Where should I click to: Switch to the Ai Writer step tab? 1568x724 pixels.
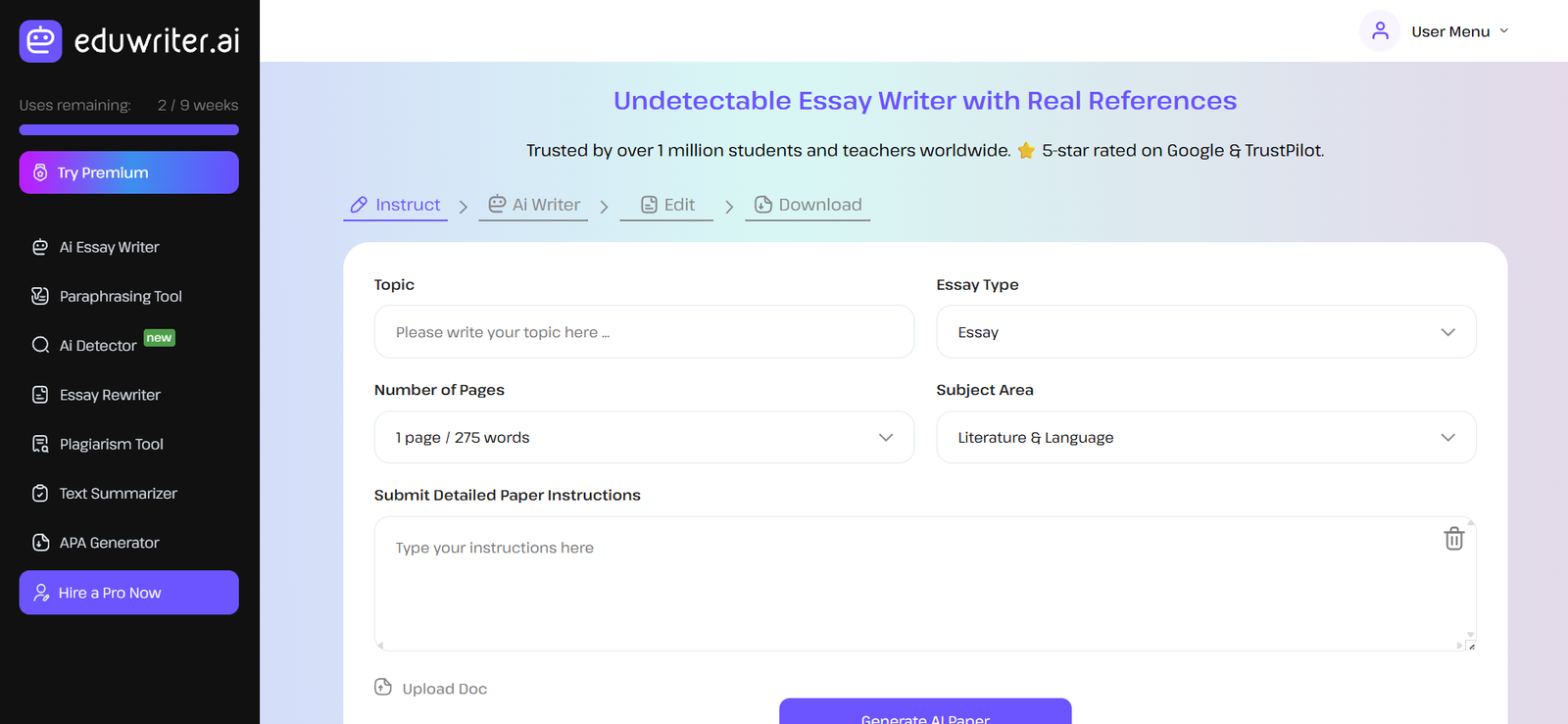534,205
